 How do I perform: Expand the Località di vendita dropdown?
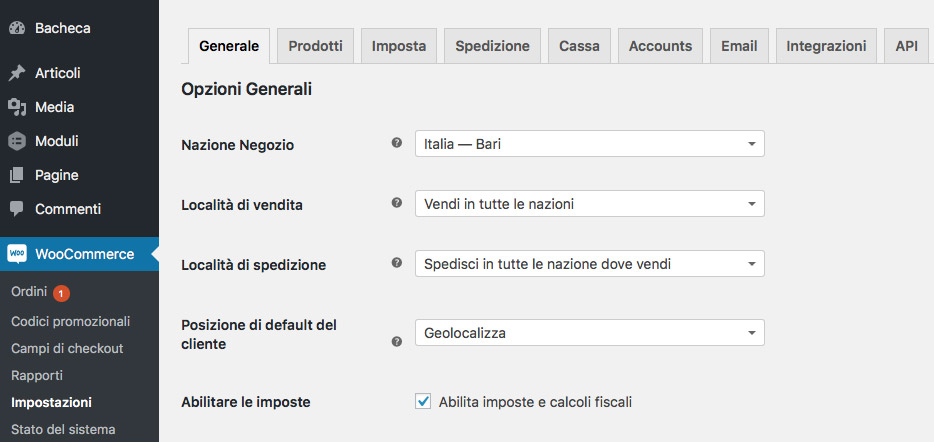point(590,204)
